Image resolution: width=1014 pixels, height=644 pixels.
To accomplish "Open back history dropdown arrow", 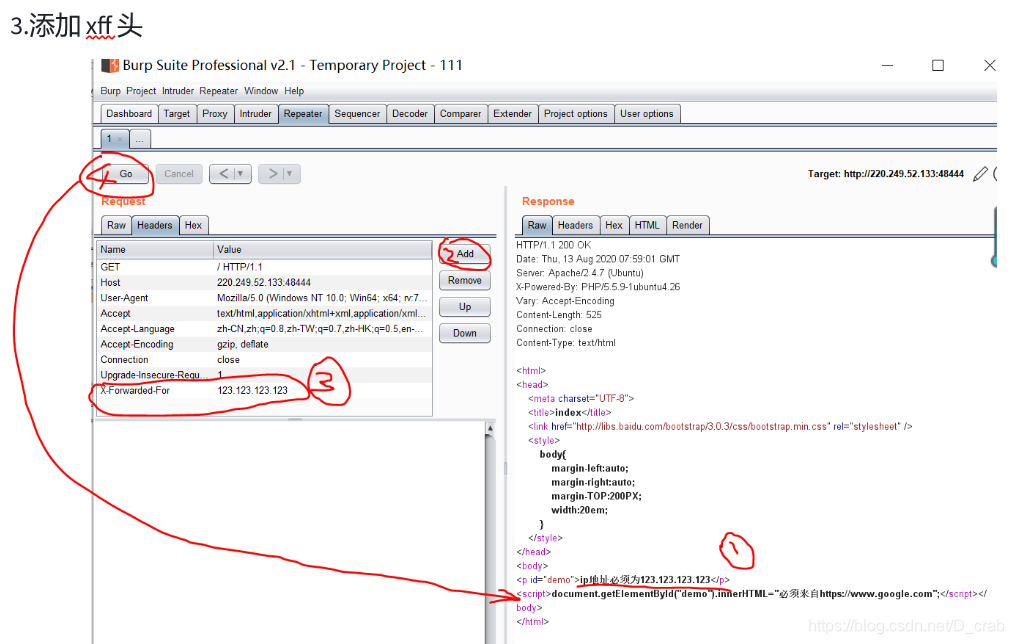I will click(x=241, y=174).
